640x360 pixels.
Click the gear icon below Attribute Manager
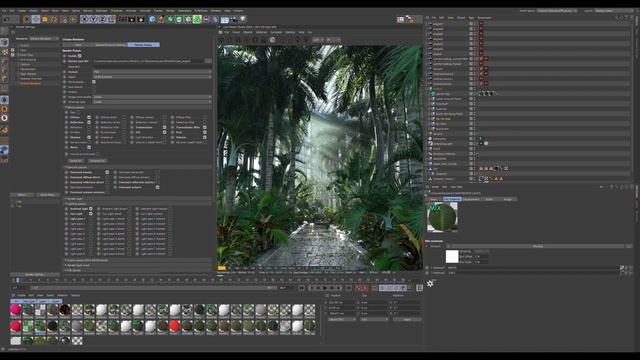tap(430, 283)
